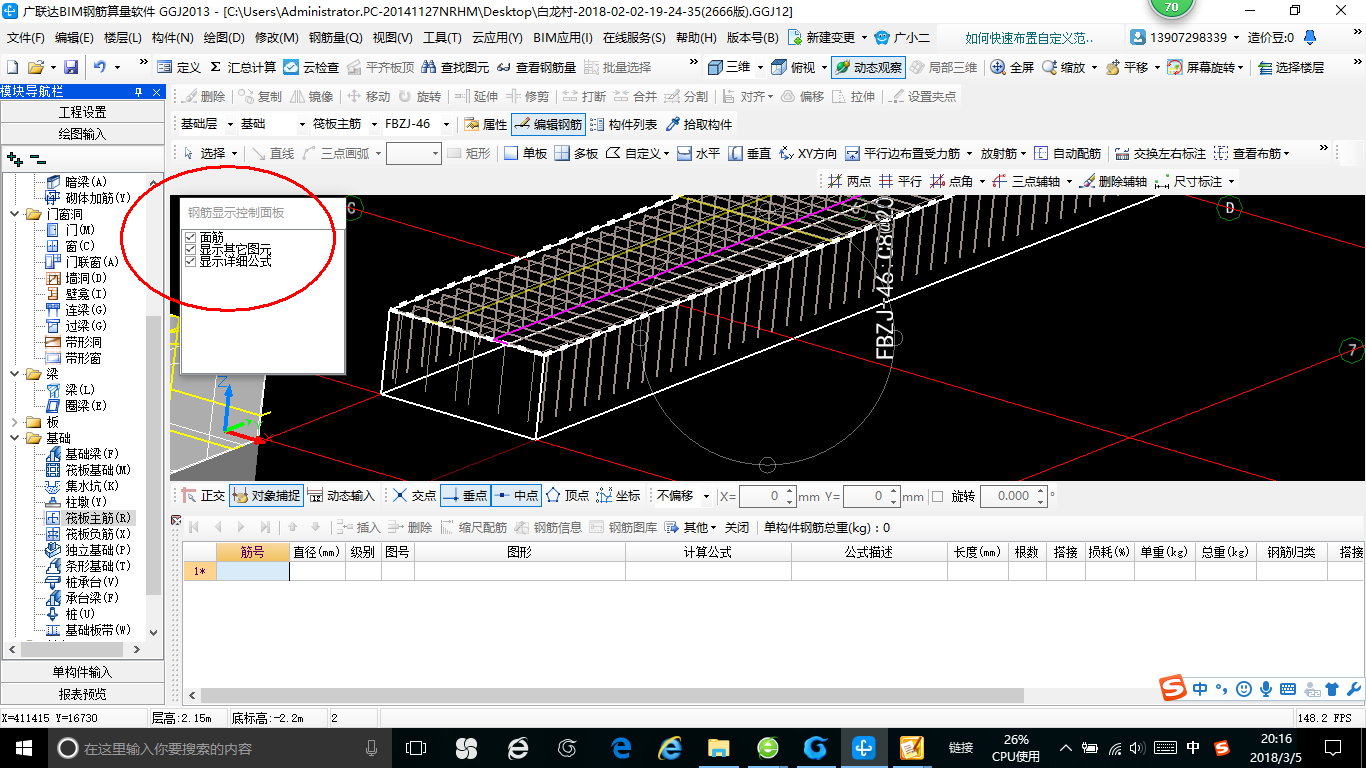Screen dimensions: 1366x768
Task: Select the 平移 pan tool
Action: pyautogui.click(x=1127, y=67)
